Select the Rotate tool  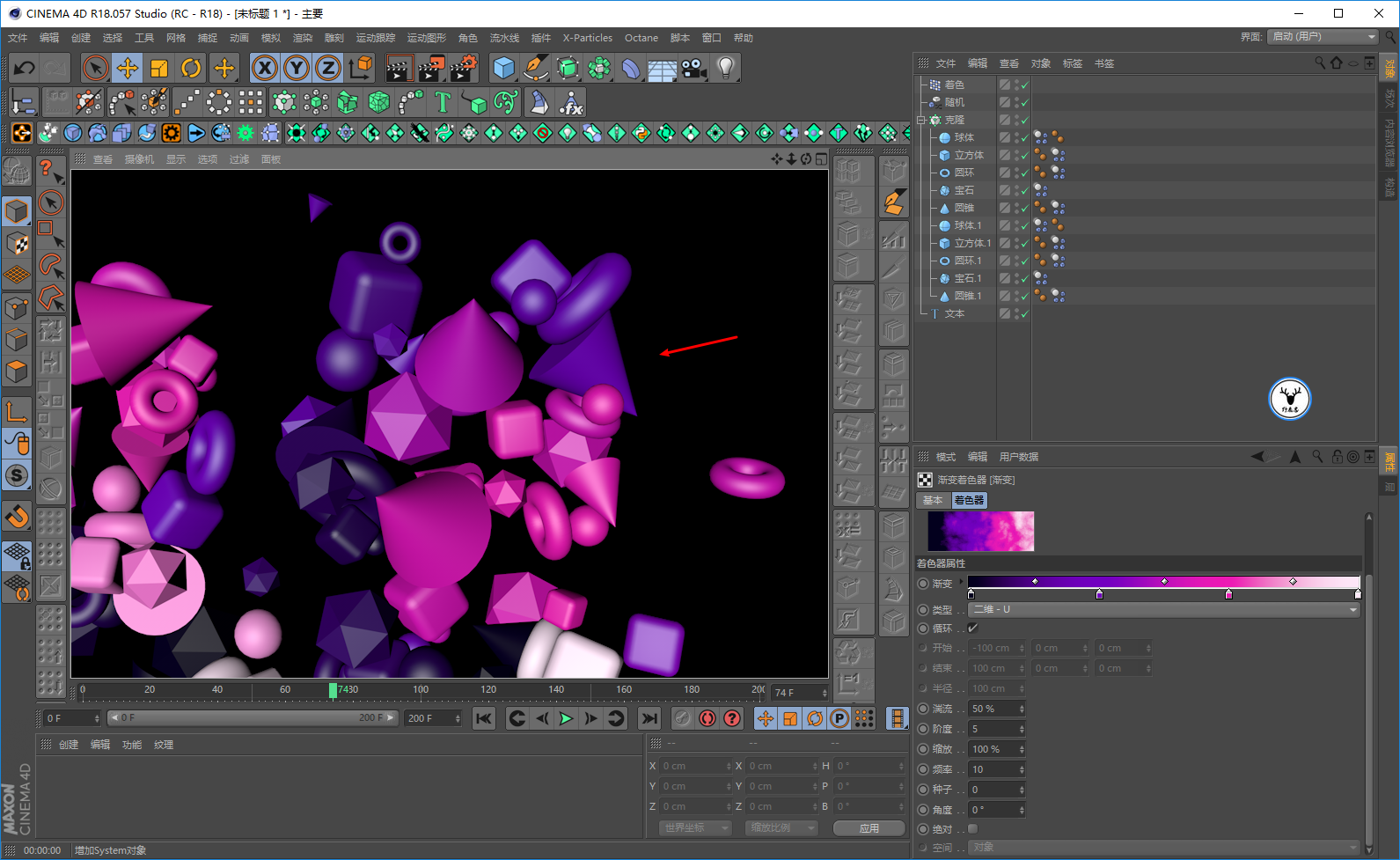(x=191, y=68)
